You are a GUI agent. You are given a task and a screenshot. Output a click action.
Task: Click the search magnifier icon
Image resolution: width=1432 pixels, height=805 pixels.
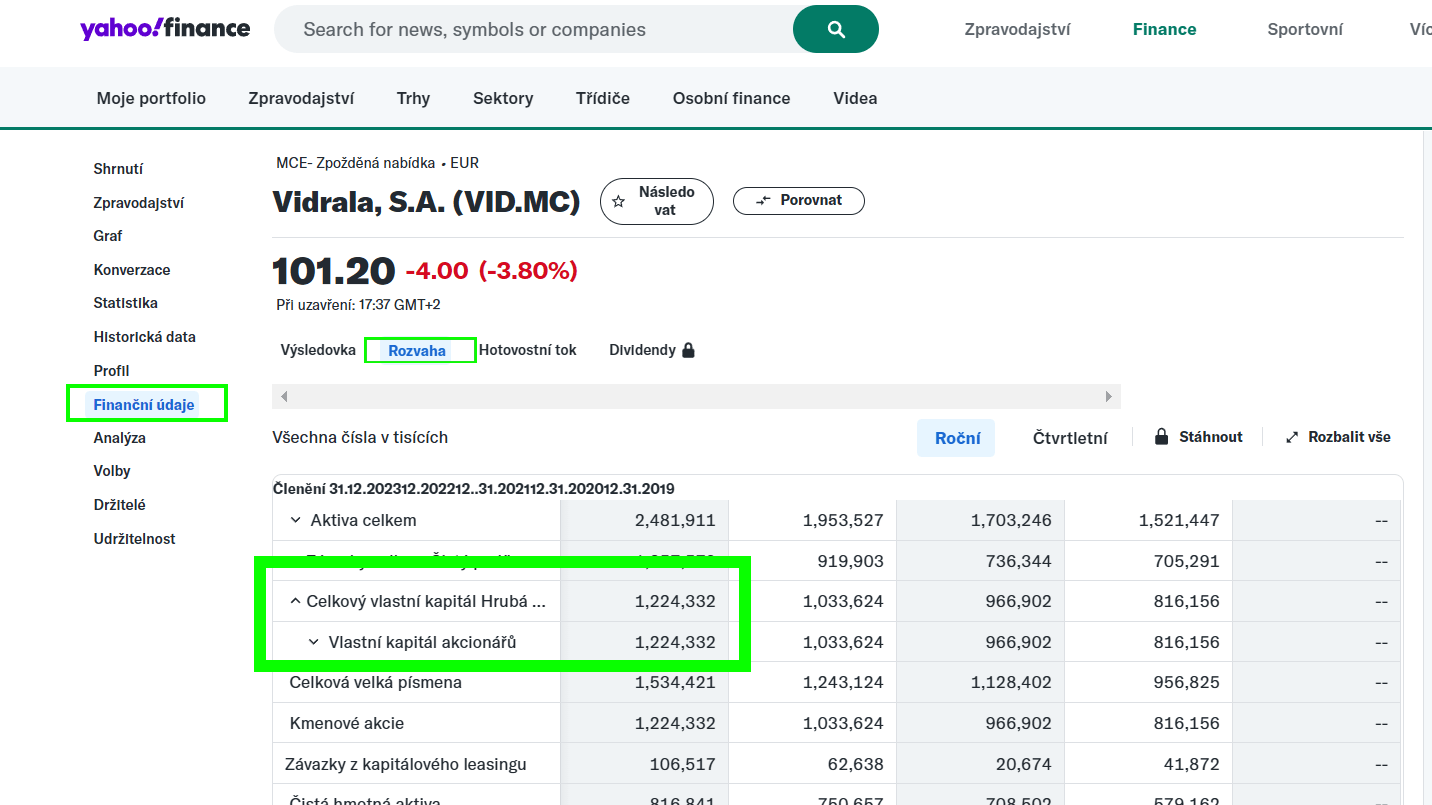(835, 29)
